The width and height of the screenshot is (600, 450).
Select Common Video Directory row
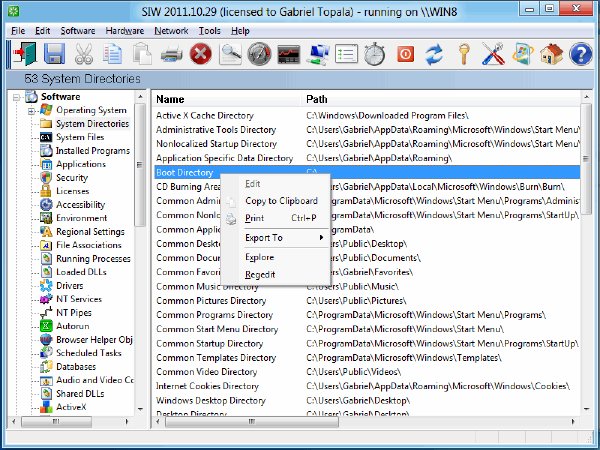[366, 372]
